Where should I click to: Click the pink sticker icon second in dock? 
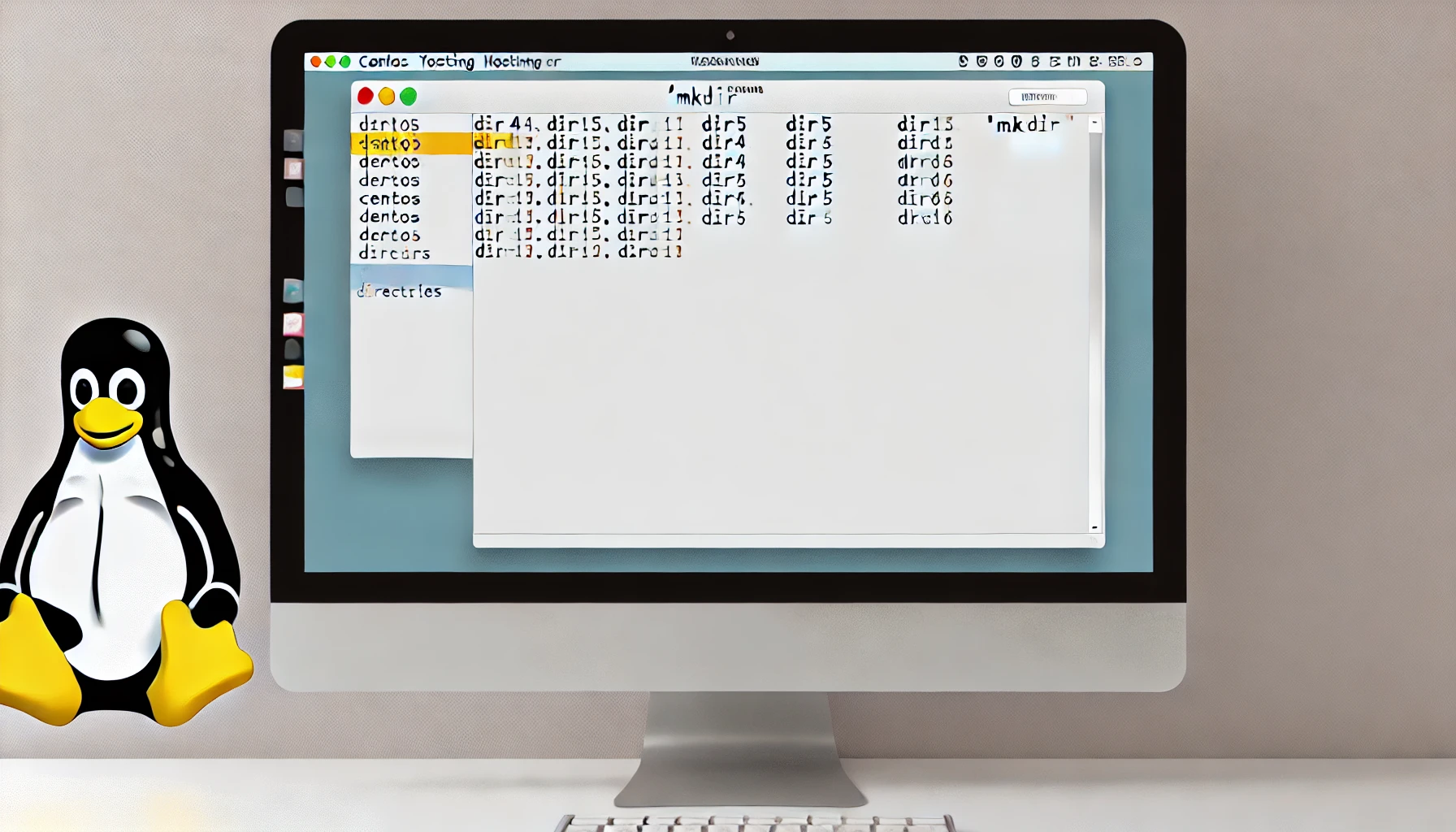point(292,168)
